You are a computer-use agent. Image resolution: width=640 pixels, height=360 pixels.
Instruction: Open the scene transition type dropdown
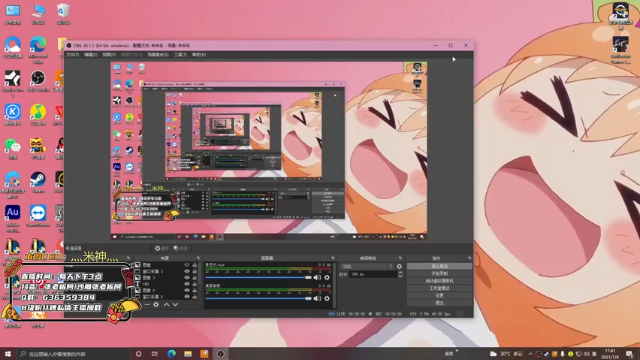(x=367, y=266)
